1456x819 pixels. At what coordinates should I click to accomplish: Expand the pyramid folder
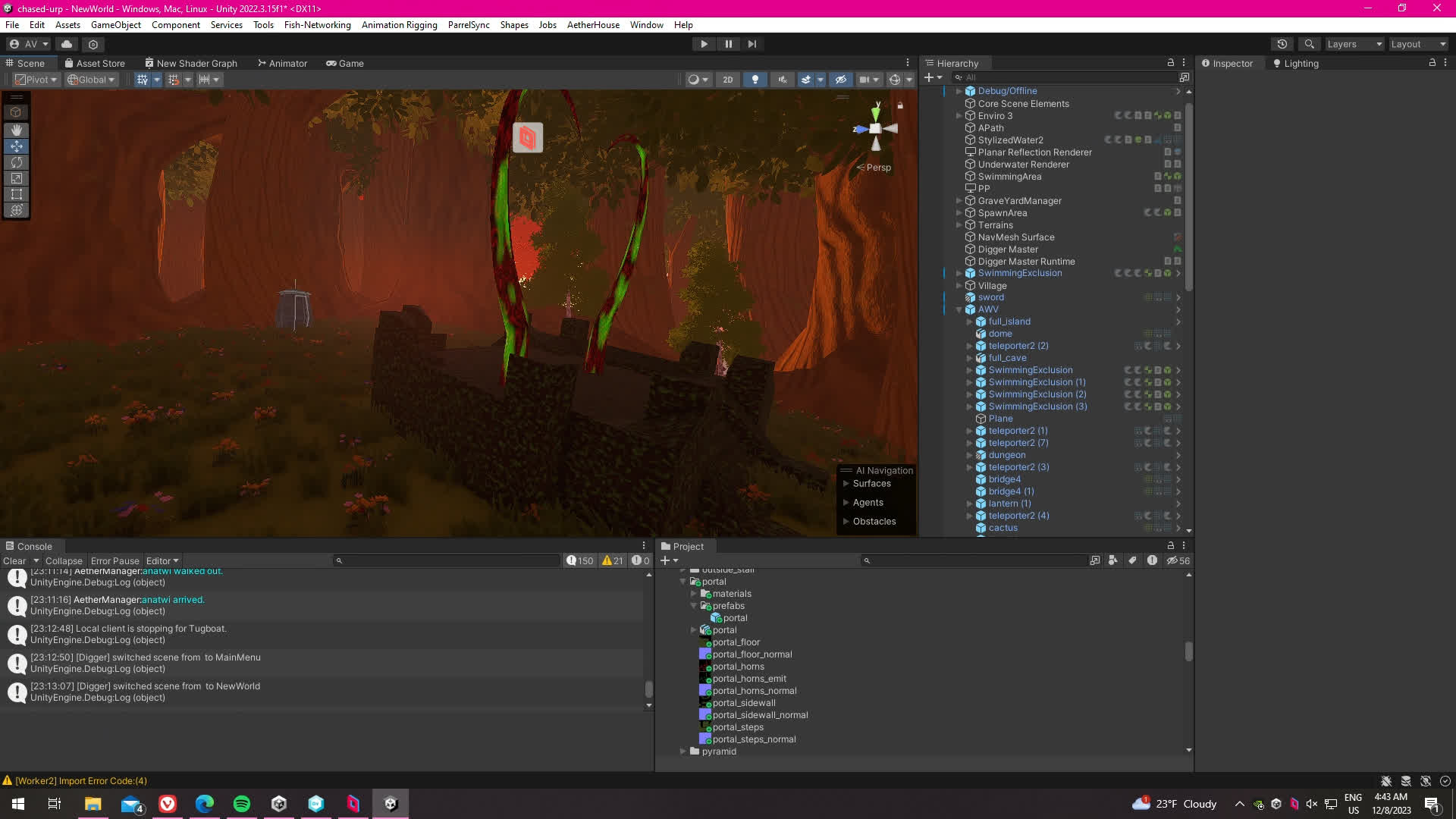tap(683, 752)
